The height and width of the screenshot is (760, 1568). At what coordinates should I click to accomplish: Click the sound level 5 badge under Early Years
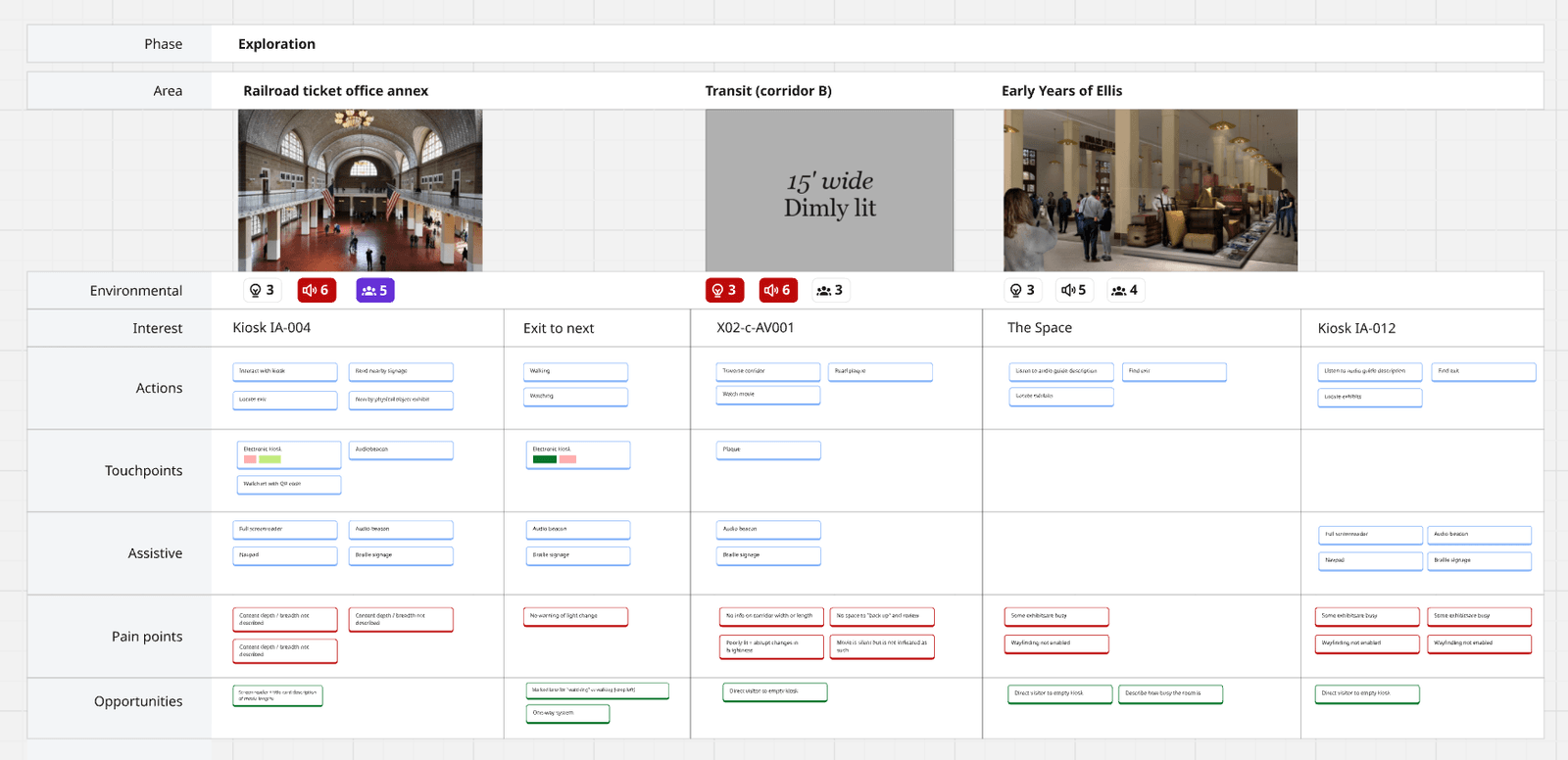1074,290
